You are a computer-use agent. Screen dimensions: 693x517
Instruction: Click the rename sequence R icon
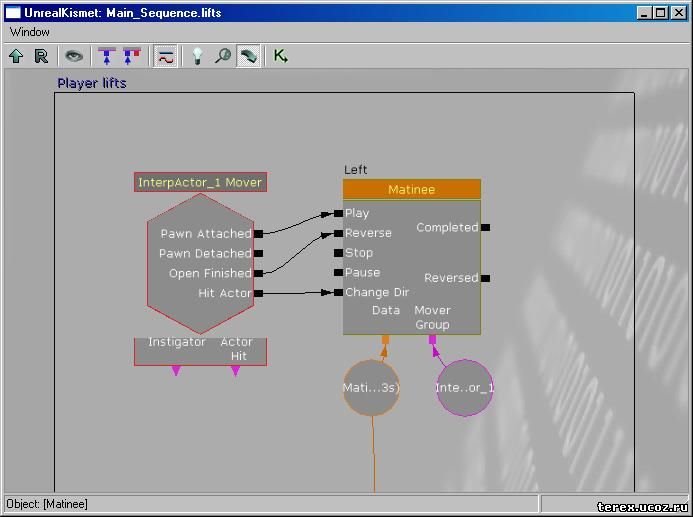point(41,56)
